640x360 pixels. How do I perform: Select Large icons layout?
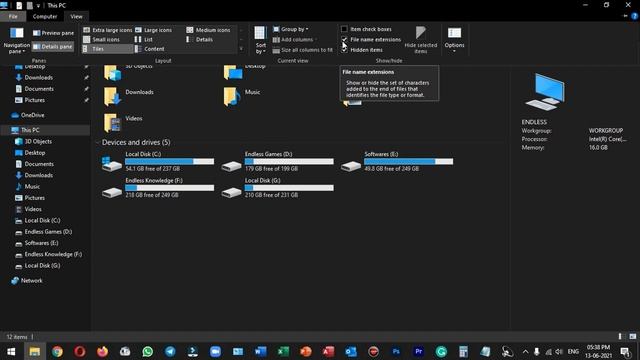point(153,30)
